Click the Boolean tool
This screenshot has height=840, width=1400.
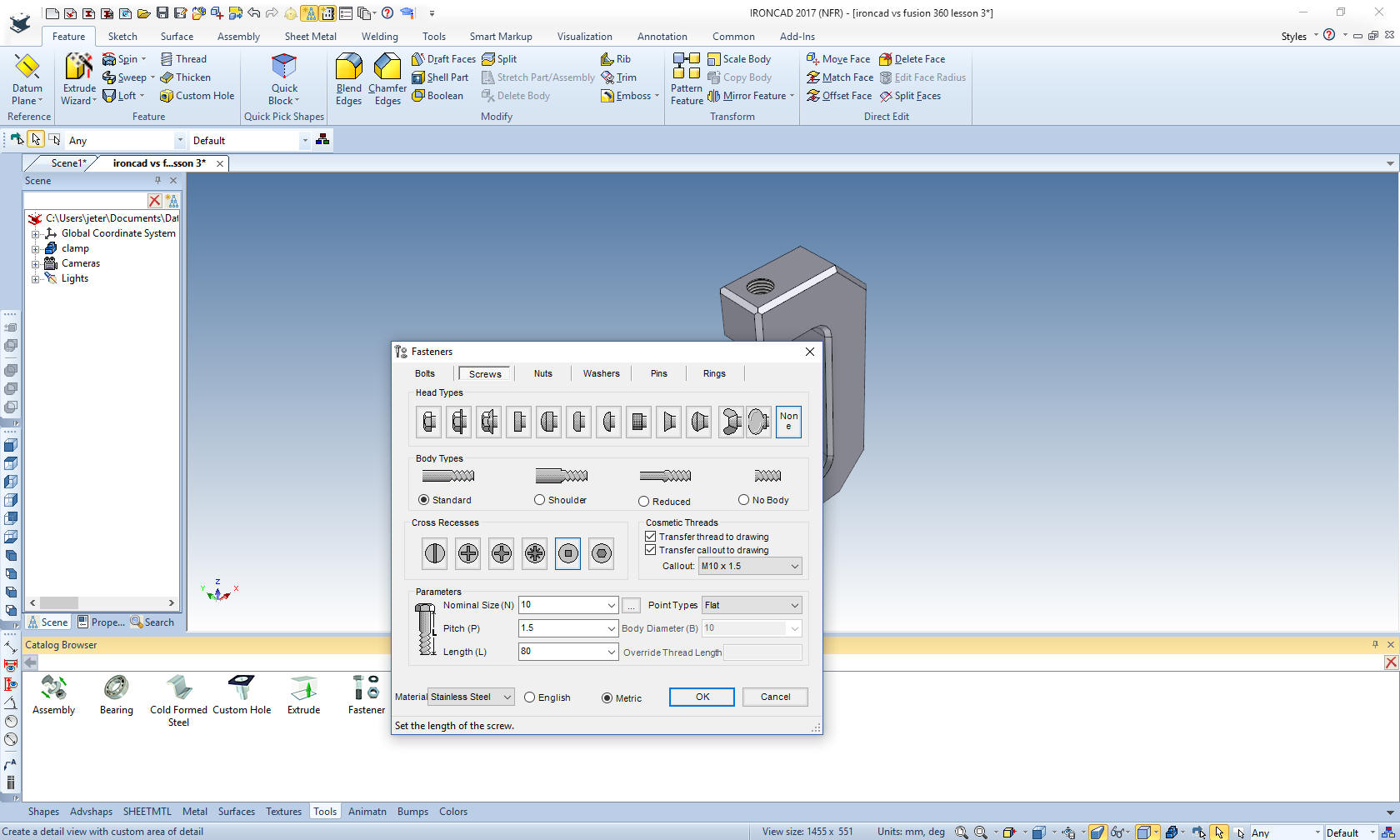437,96
